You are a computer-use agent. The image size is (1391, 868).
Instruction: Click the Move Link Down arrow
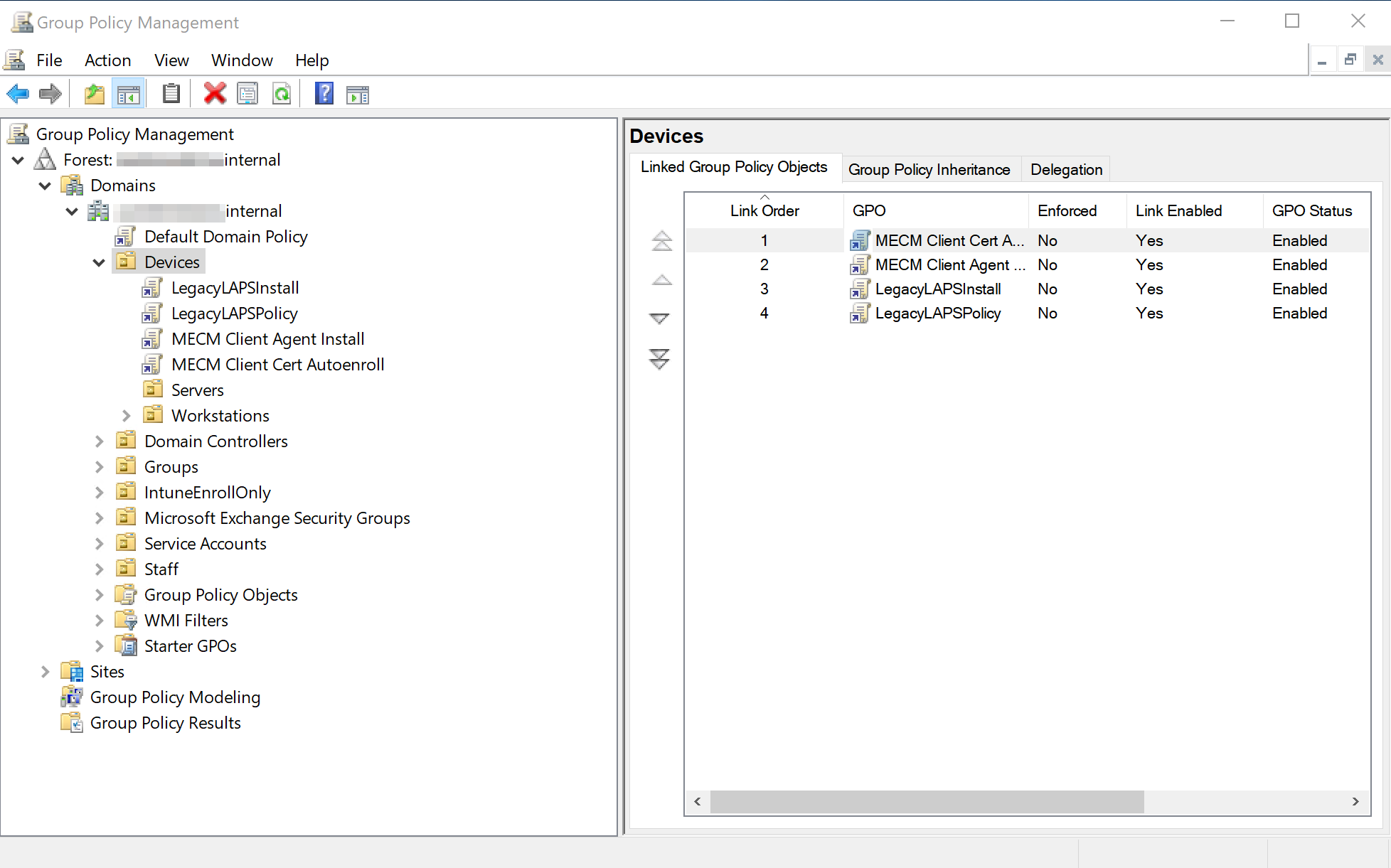point(660,318)
